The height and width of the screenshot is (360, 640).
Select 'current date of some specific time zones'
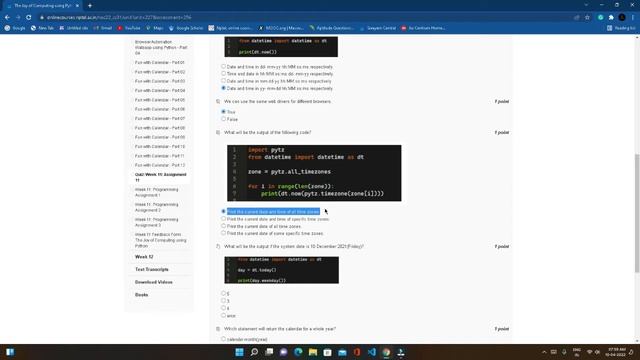(223, 233)
